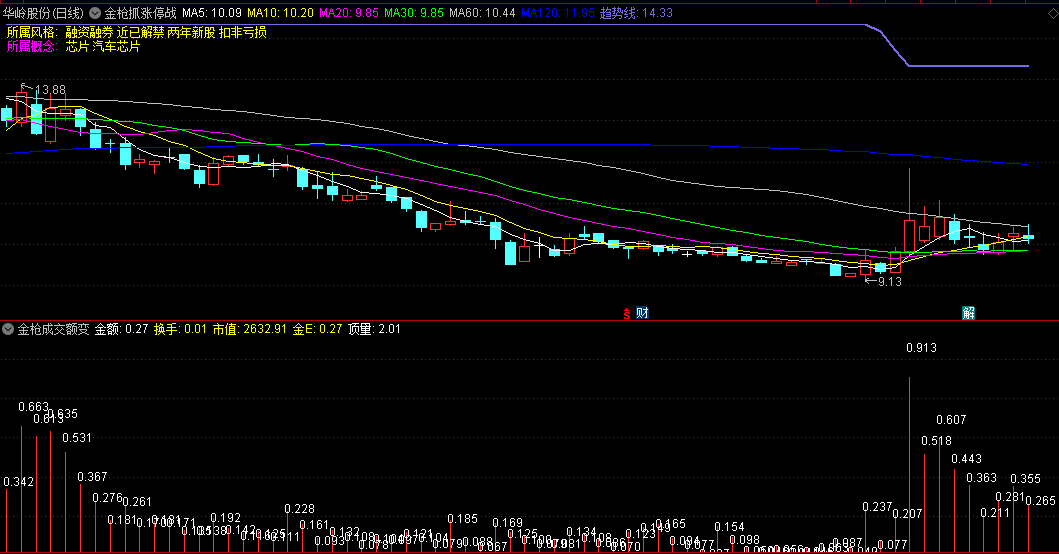
Task: Click the 财 financial report marker
Action: (x=642, y=313)
